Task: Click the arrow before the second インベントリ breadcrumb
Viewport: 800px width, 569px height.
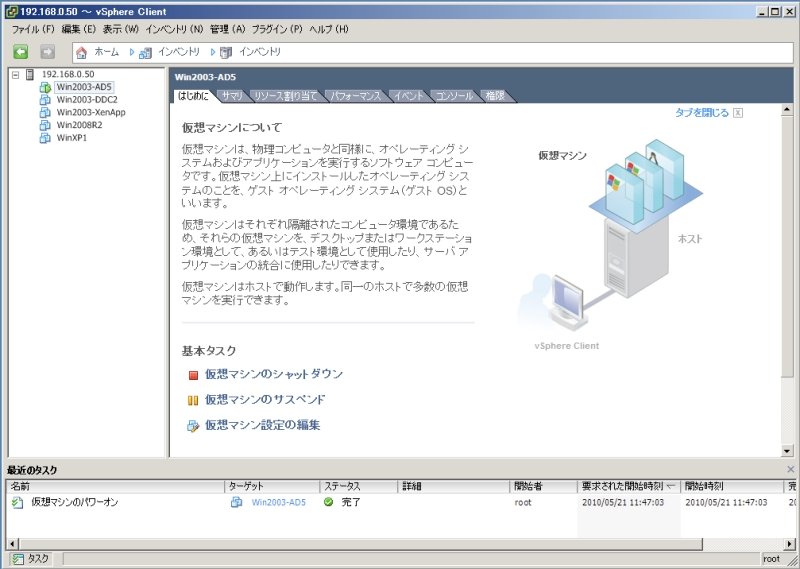Action: [213, 52]
